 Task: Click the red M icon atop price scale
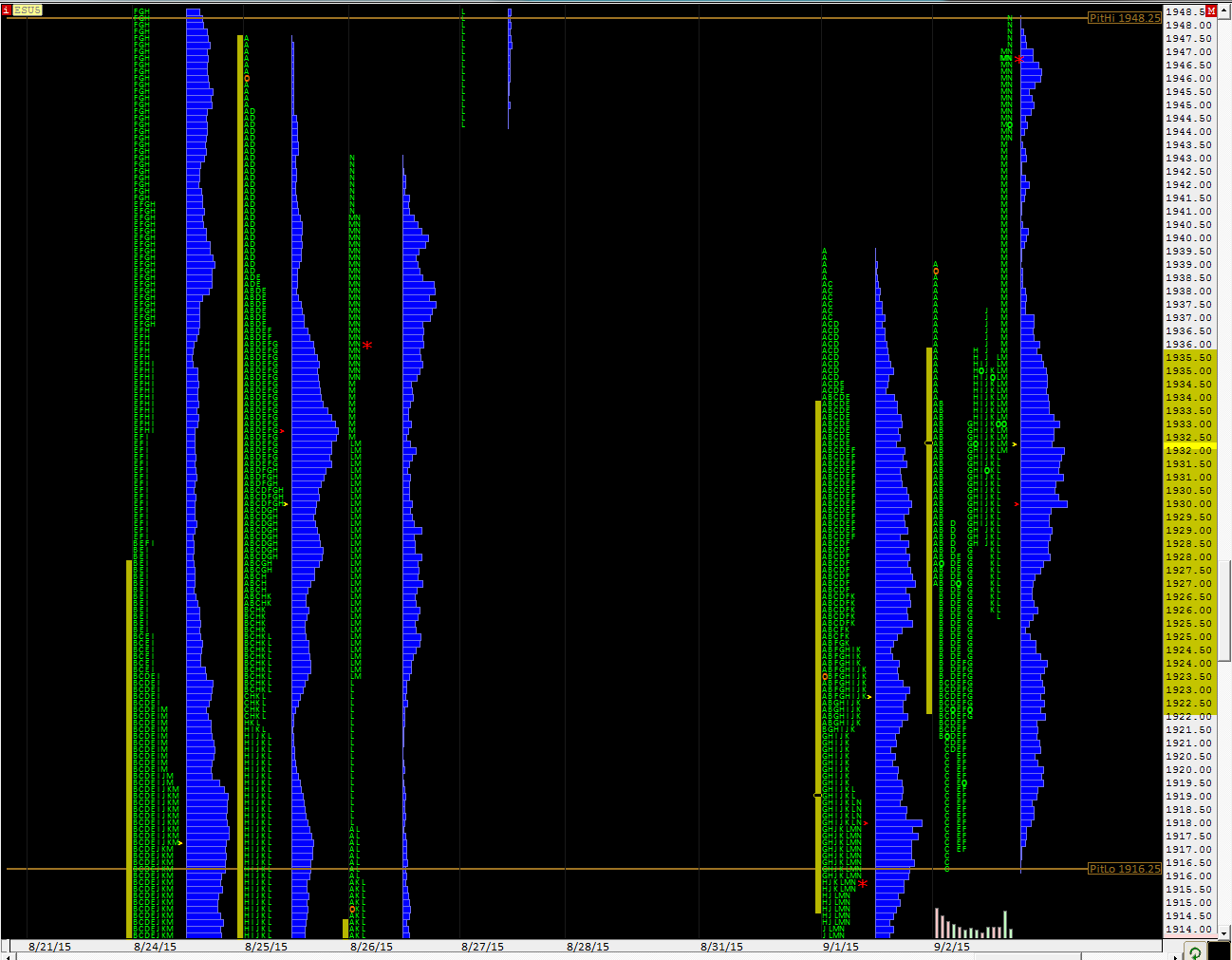click(1211, 11)
